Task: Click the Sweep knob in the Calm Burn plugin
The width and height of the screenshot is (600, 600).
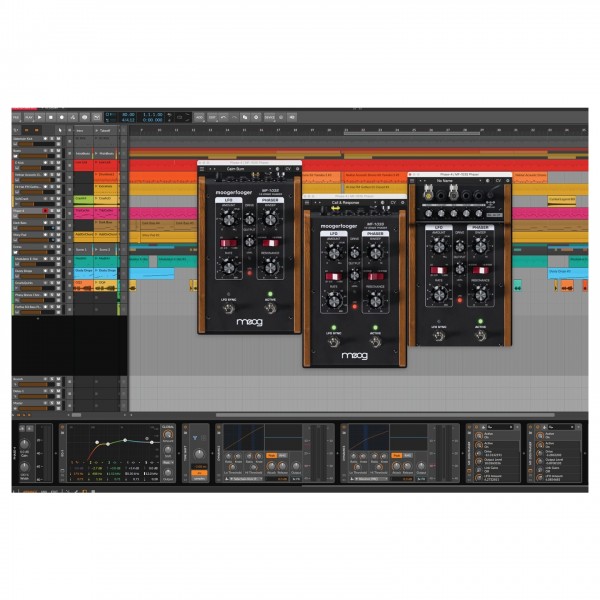Action: coord(270,219)
